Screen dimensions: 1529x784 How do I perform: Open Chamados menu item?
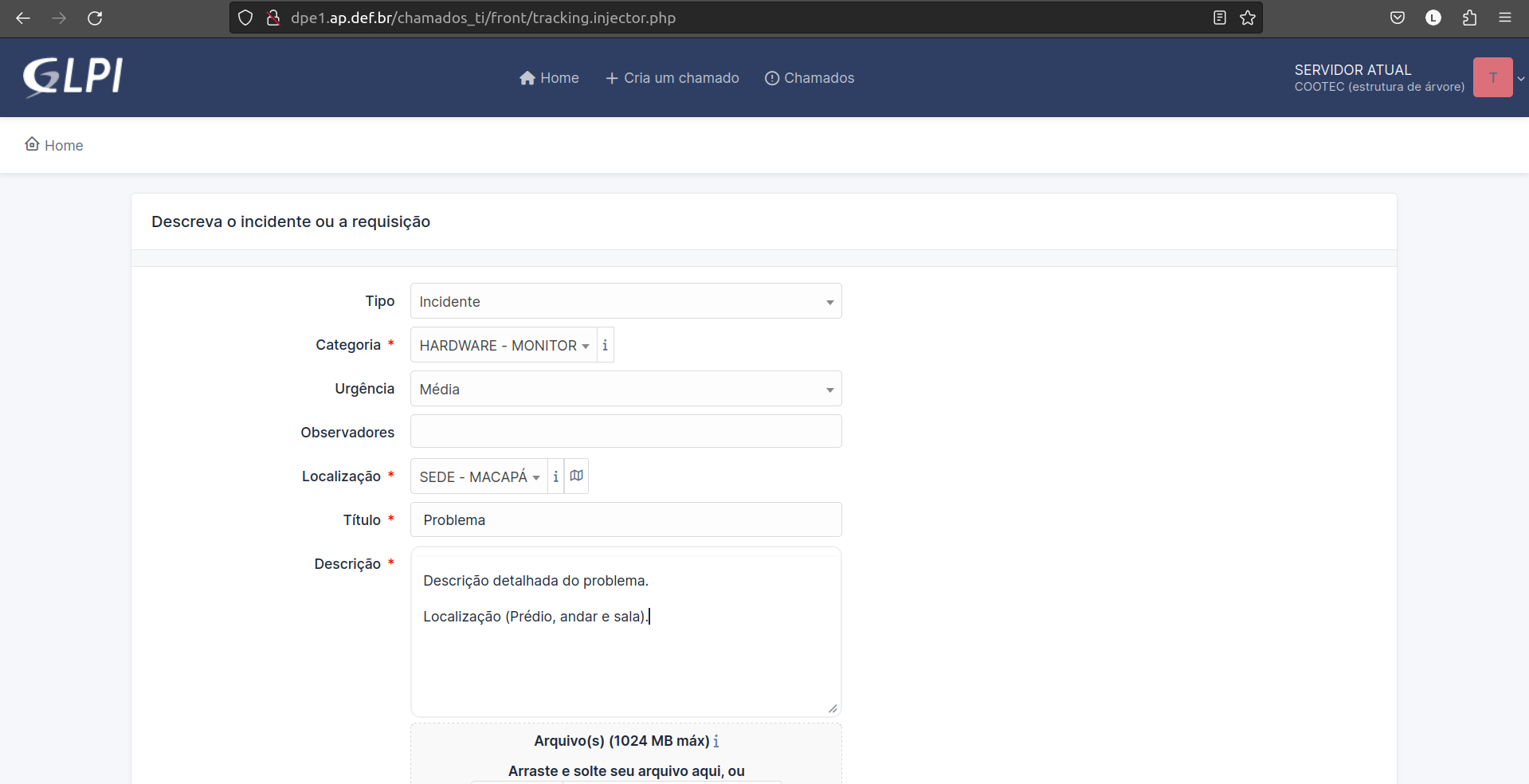810,78
